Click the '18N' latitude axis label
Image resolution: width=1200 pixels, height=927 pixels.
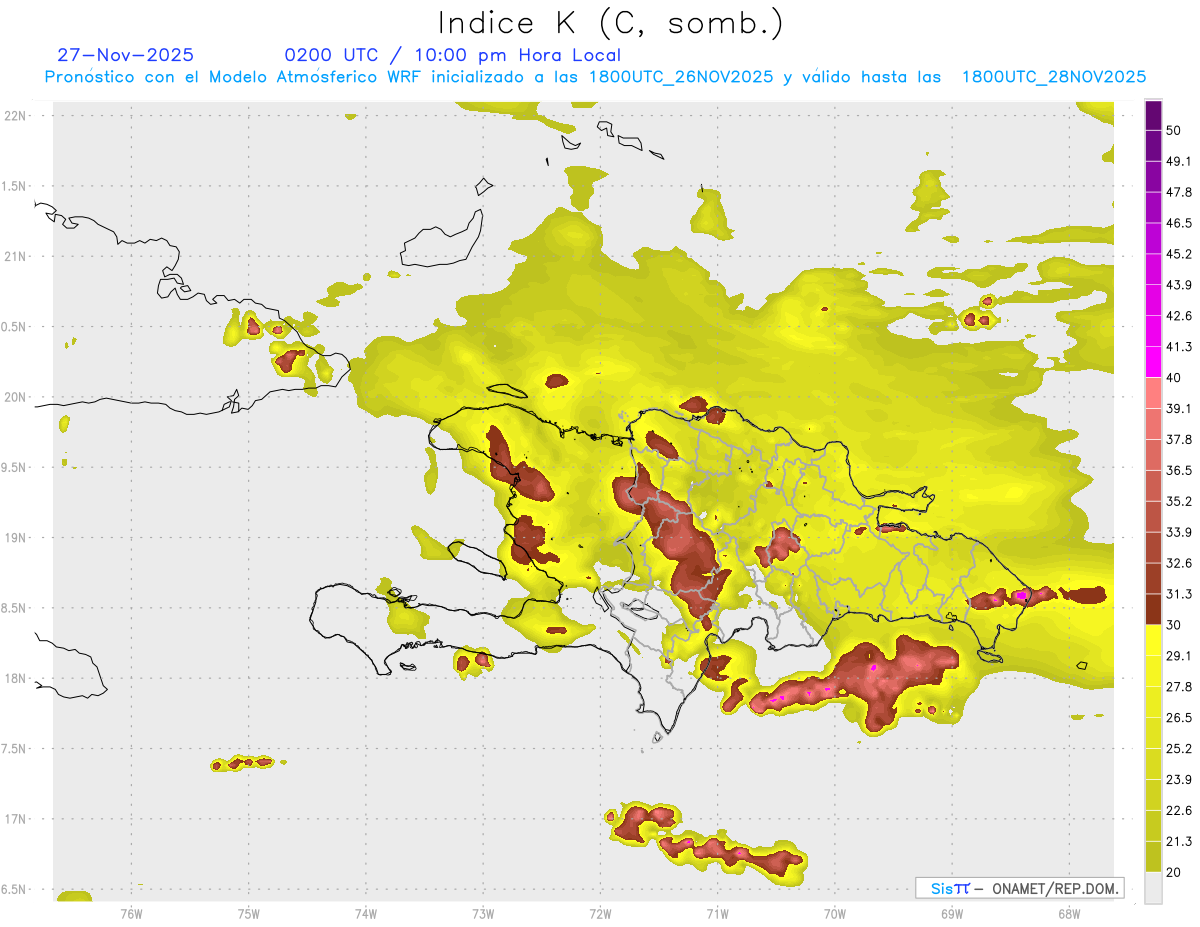coord(15,679)
